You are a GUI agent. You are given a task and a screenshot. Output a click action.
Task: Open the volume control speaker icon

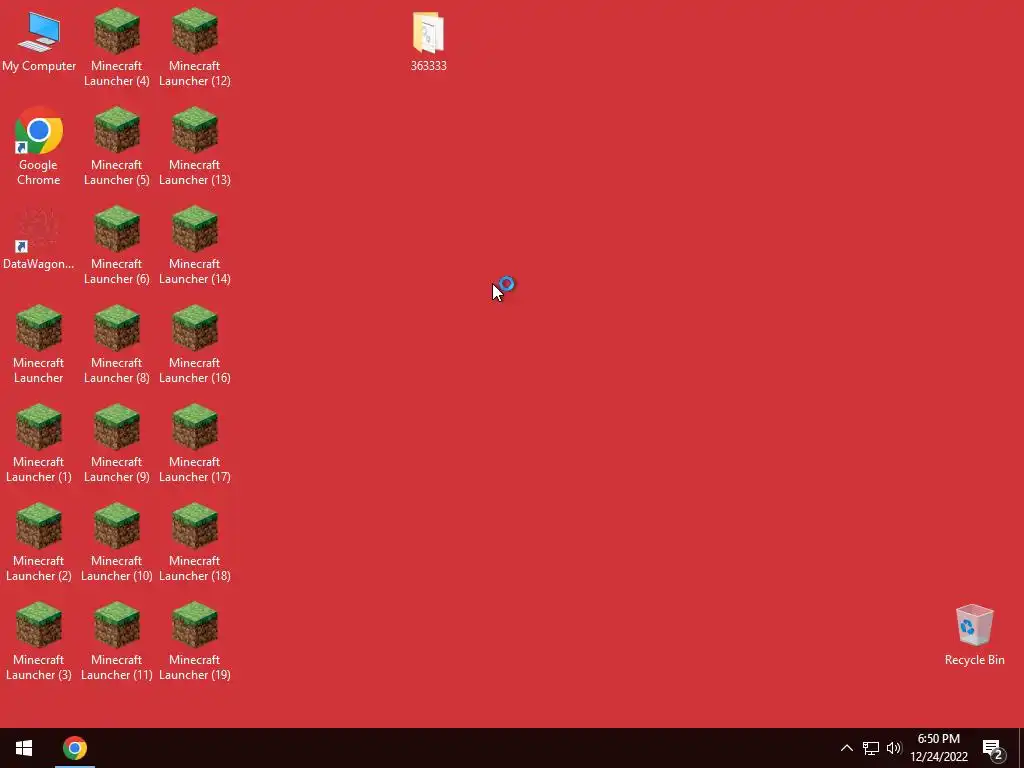[894, 748]
